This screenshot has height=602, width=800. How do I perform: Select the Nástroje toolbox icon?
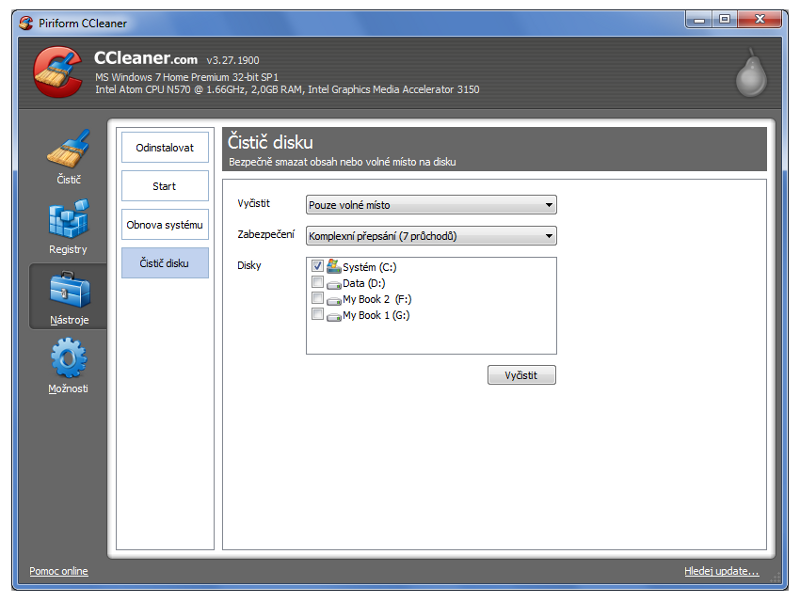click(68, 292)
